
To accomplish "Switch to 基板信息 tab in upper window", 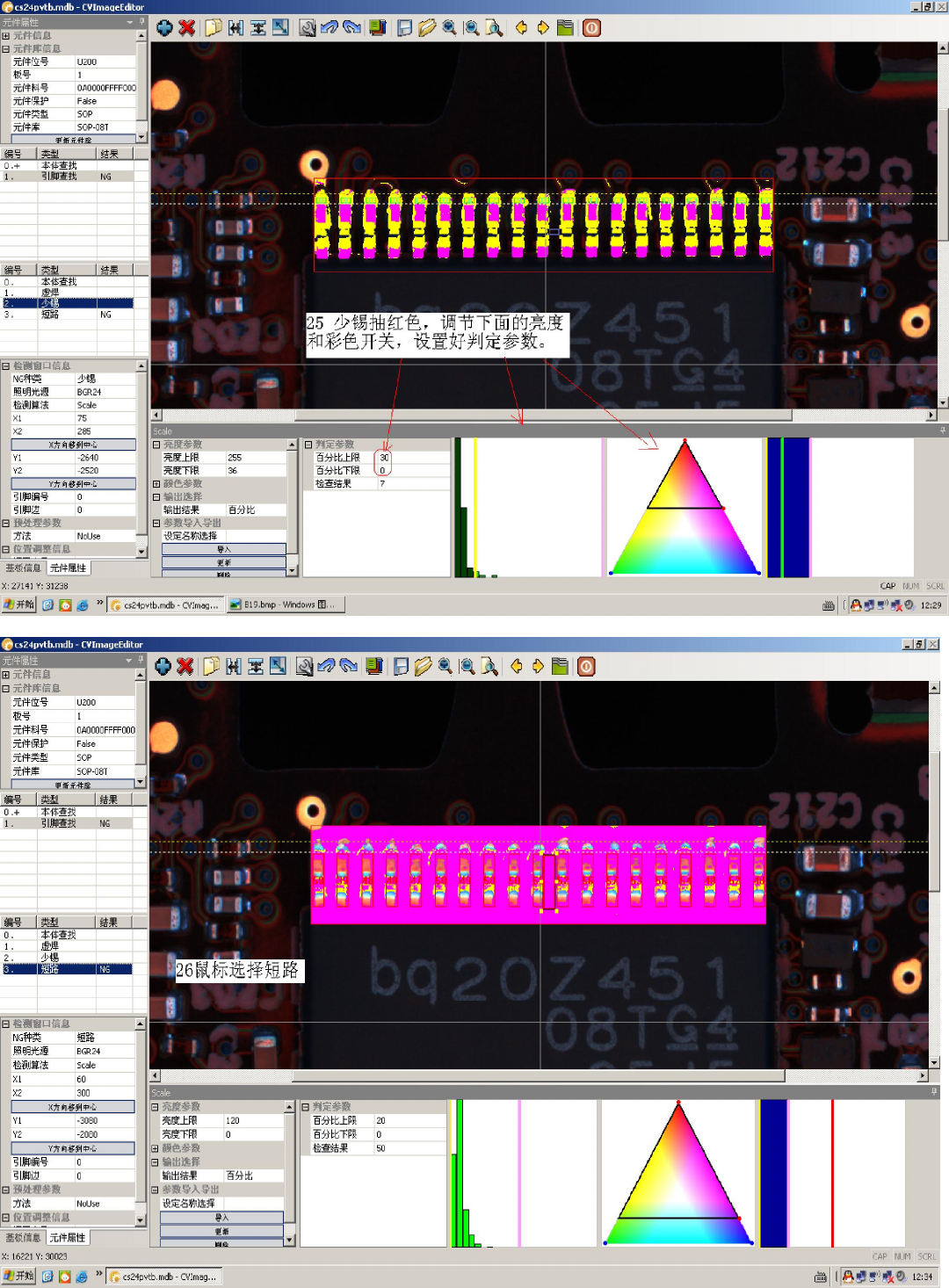I will (x=23, y=568).
